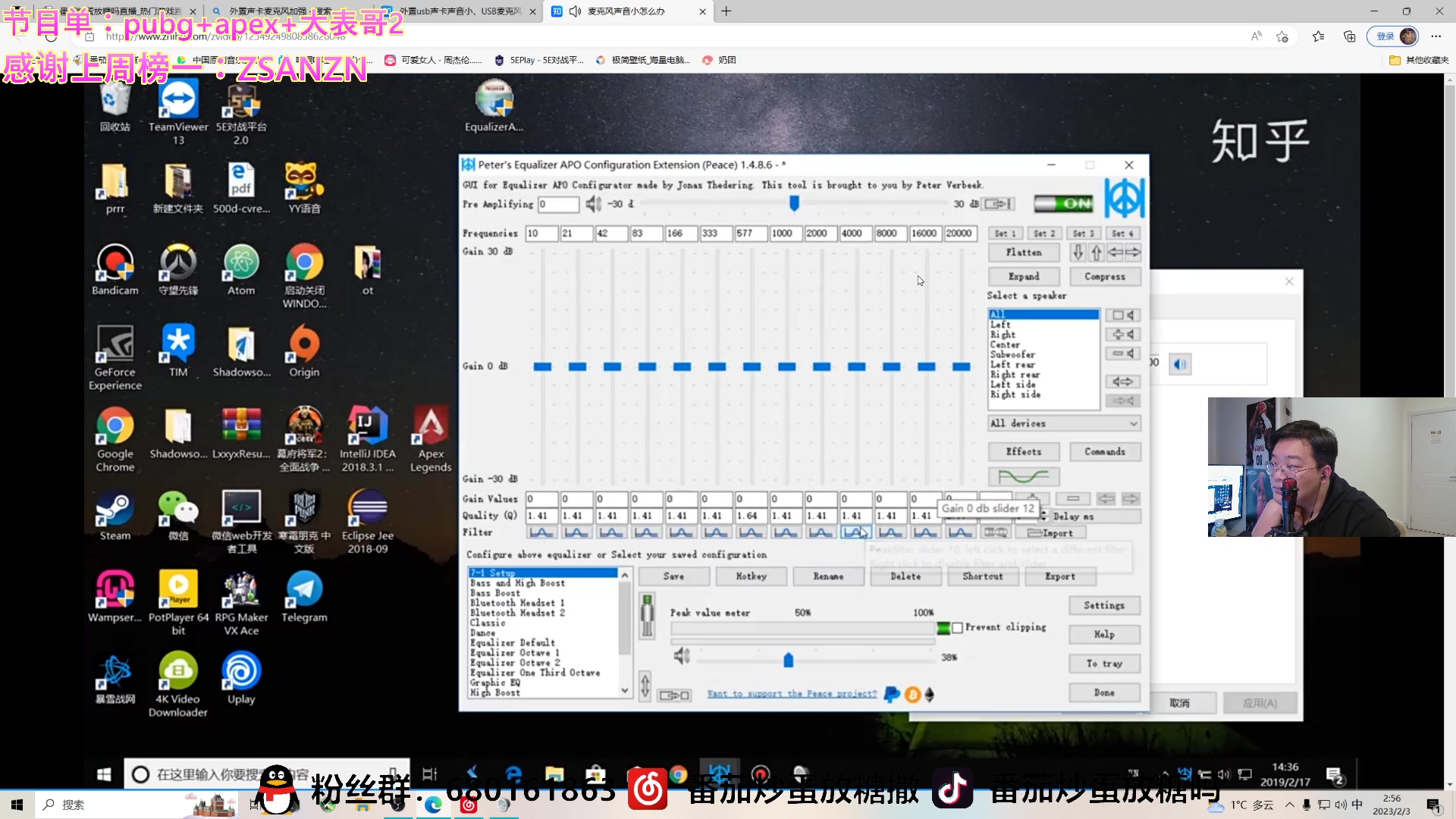Click the arrow button beside the pre-amp slider
This screenshot has width=1456, height=819.
click(998, 204)
